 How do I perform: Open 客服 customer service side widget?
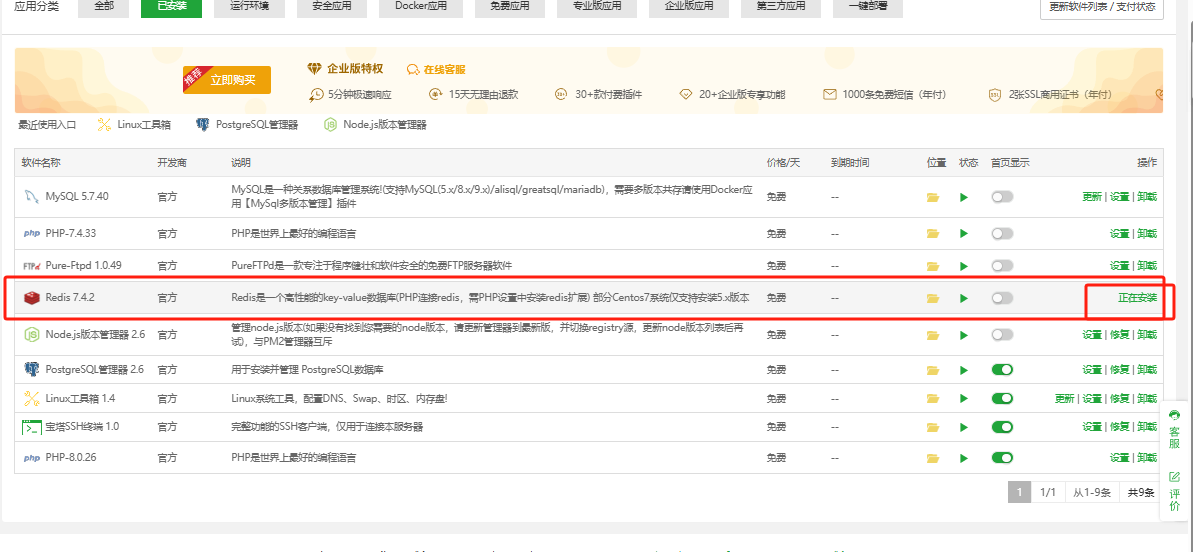coord(1175,430)
